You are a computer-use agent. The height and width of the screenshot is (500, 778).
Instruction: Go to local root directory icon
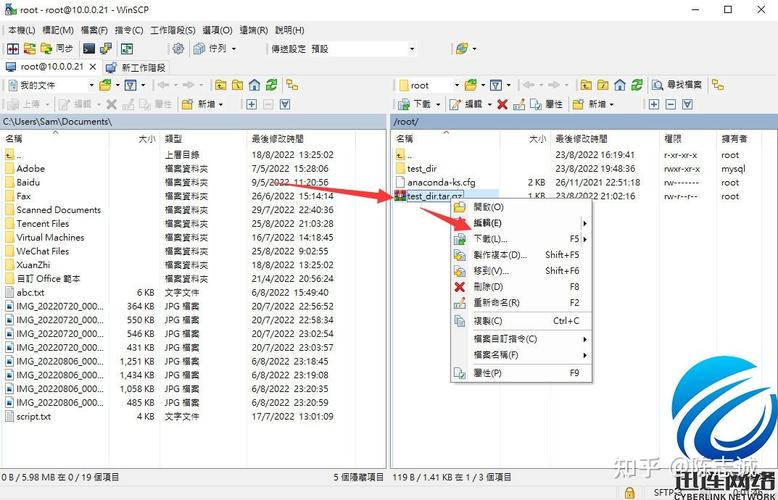238,85
